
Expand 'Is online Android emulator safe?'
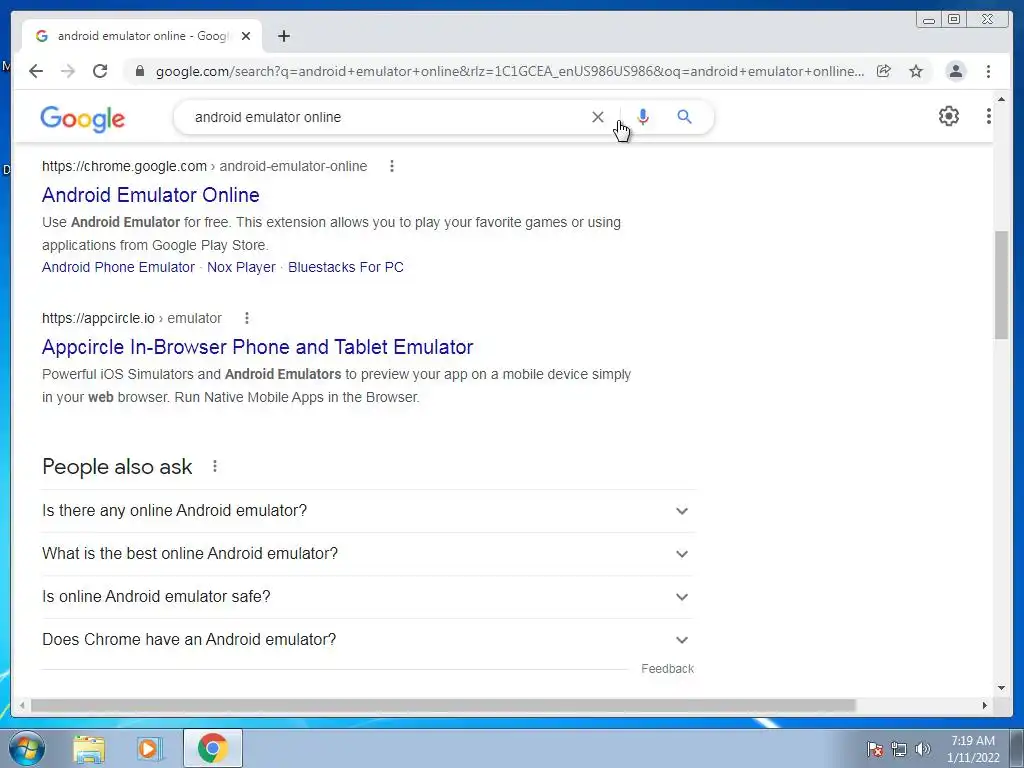point(368,597)
